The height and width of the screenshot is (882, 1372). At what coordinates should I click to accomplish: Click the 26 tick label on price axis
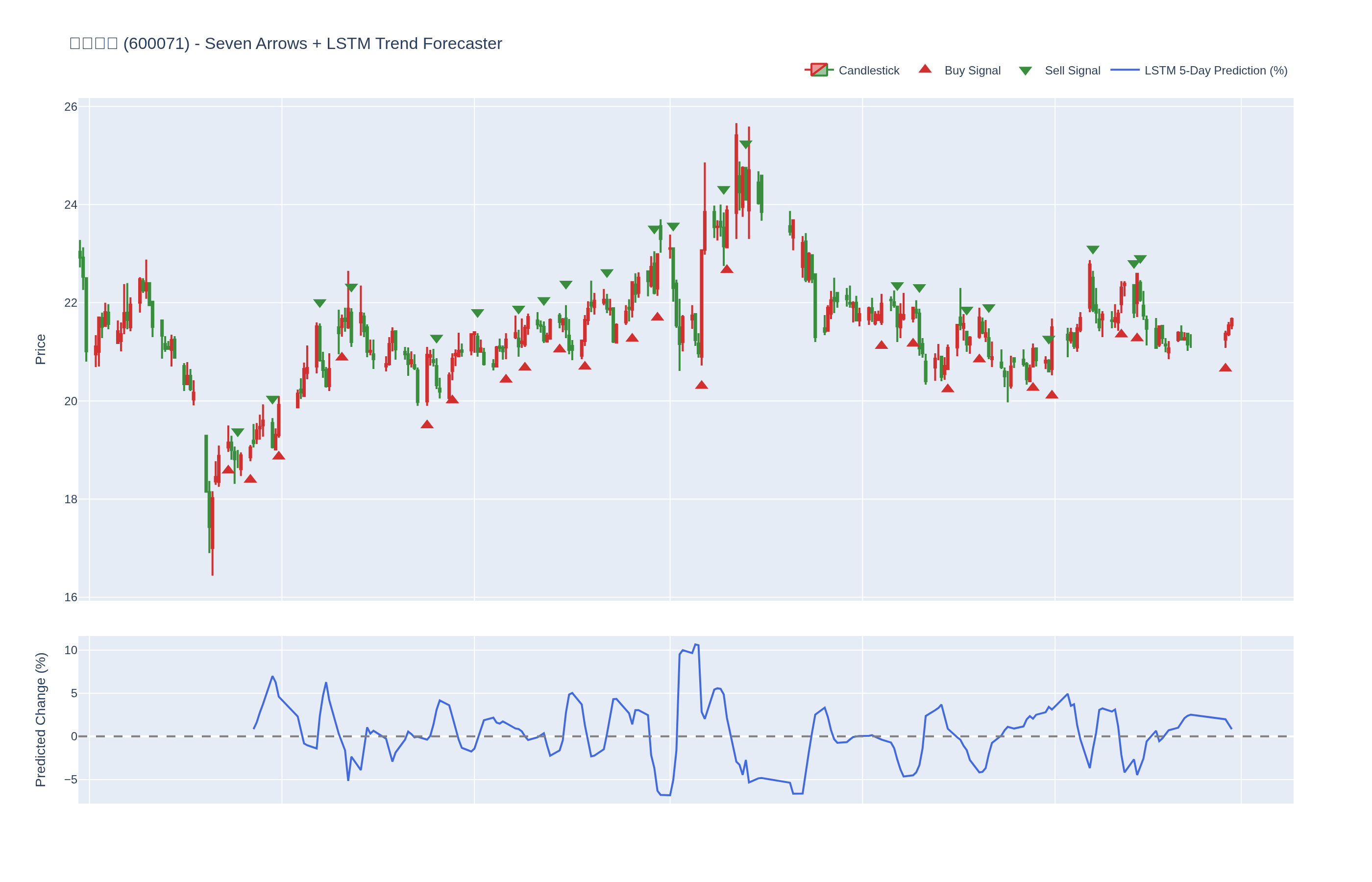click(x=71, y=107)
